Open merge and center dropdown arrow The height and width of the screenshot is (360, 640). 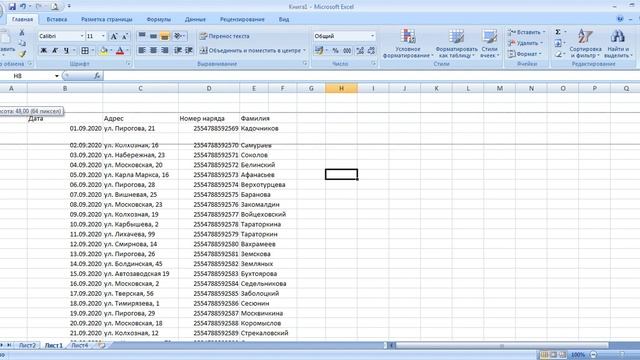coord(304,51)
